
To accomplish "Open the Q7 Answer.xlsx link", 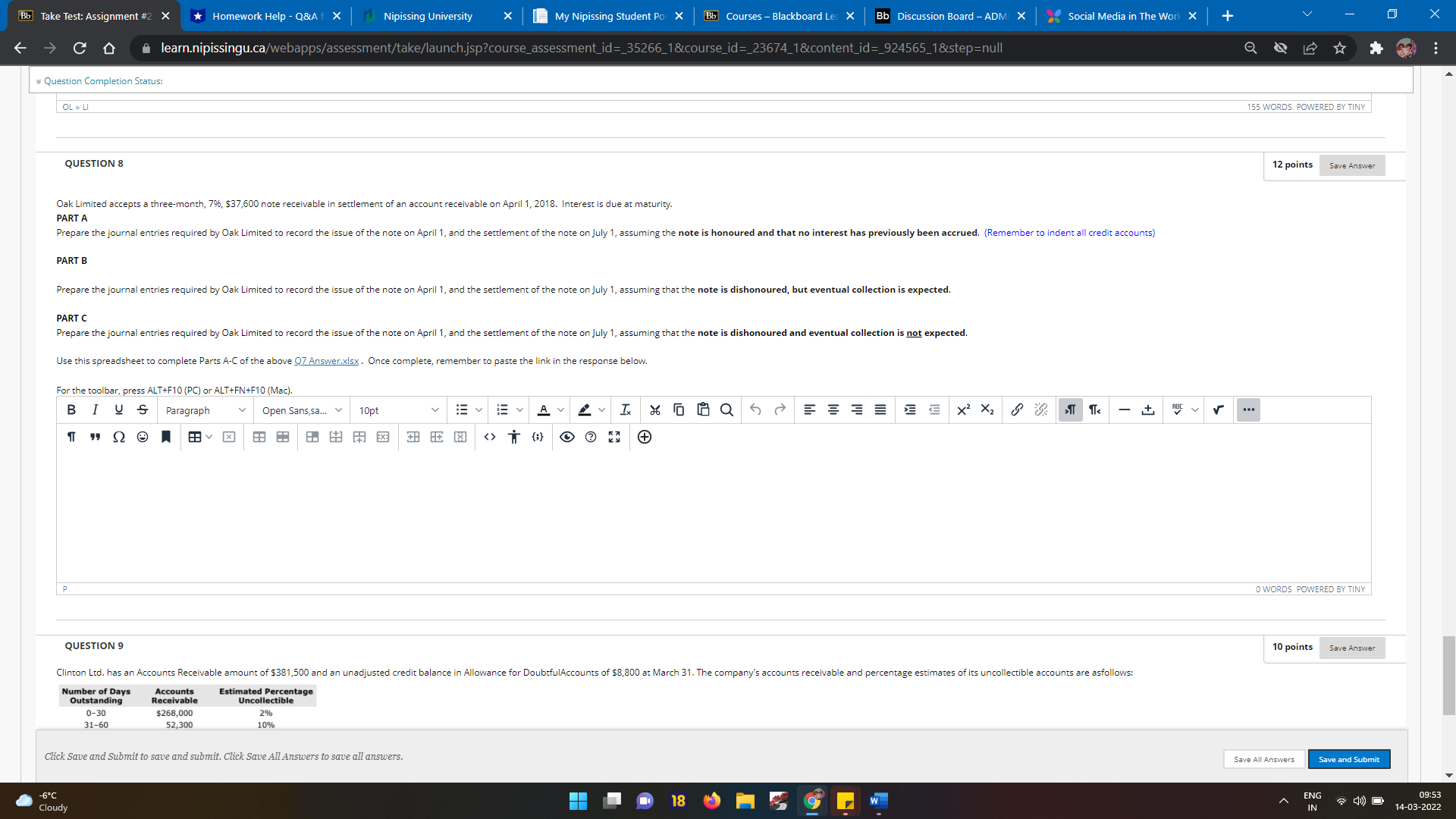I will [x=326, y=361].
